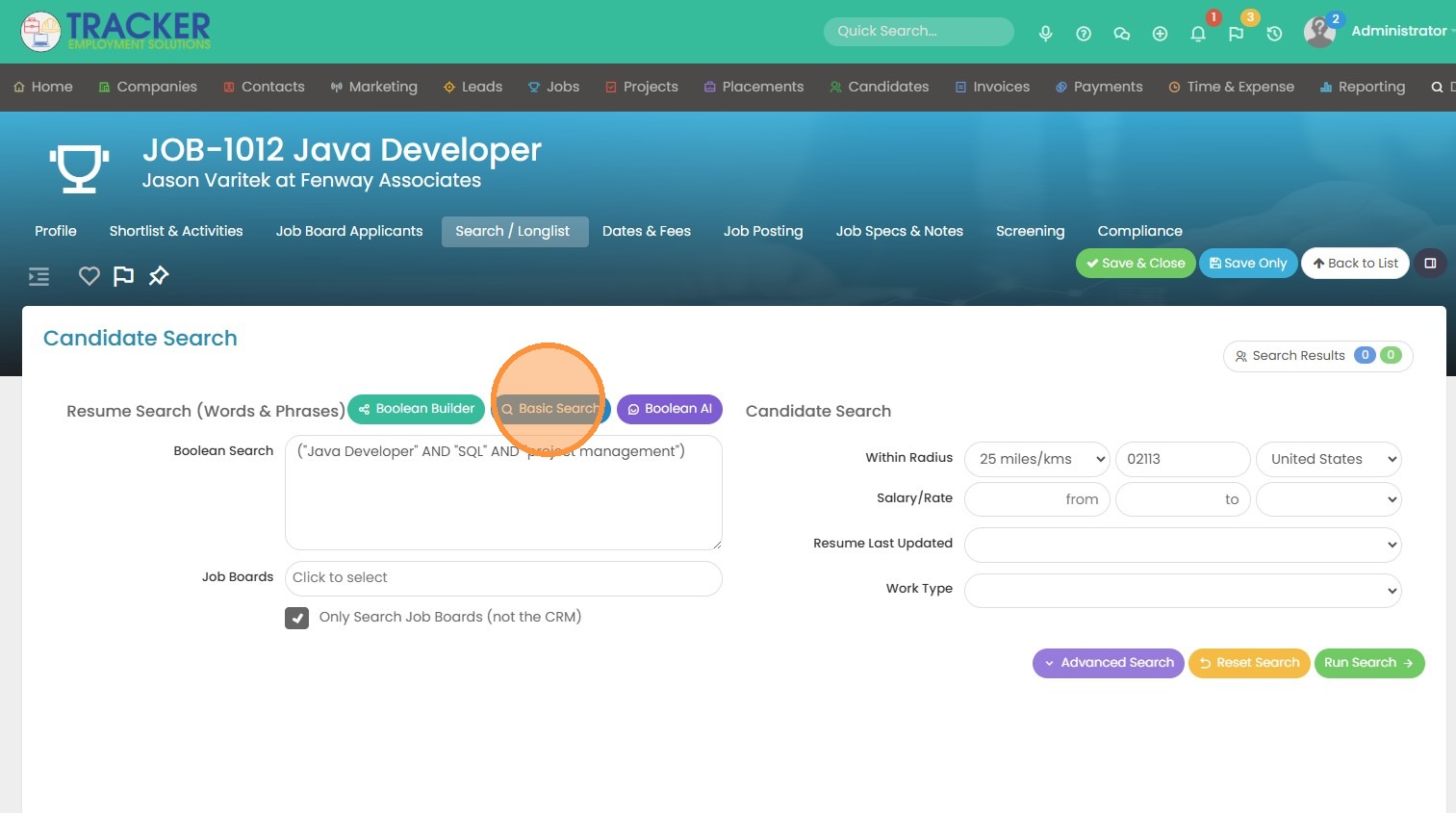Screen dimensions: 1456x813
Task: Click the flag icon in top bar
Action: (x=1237, y=34)
